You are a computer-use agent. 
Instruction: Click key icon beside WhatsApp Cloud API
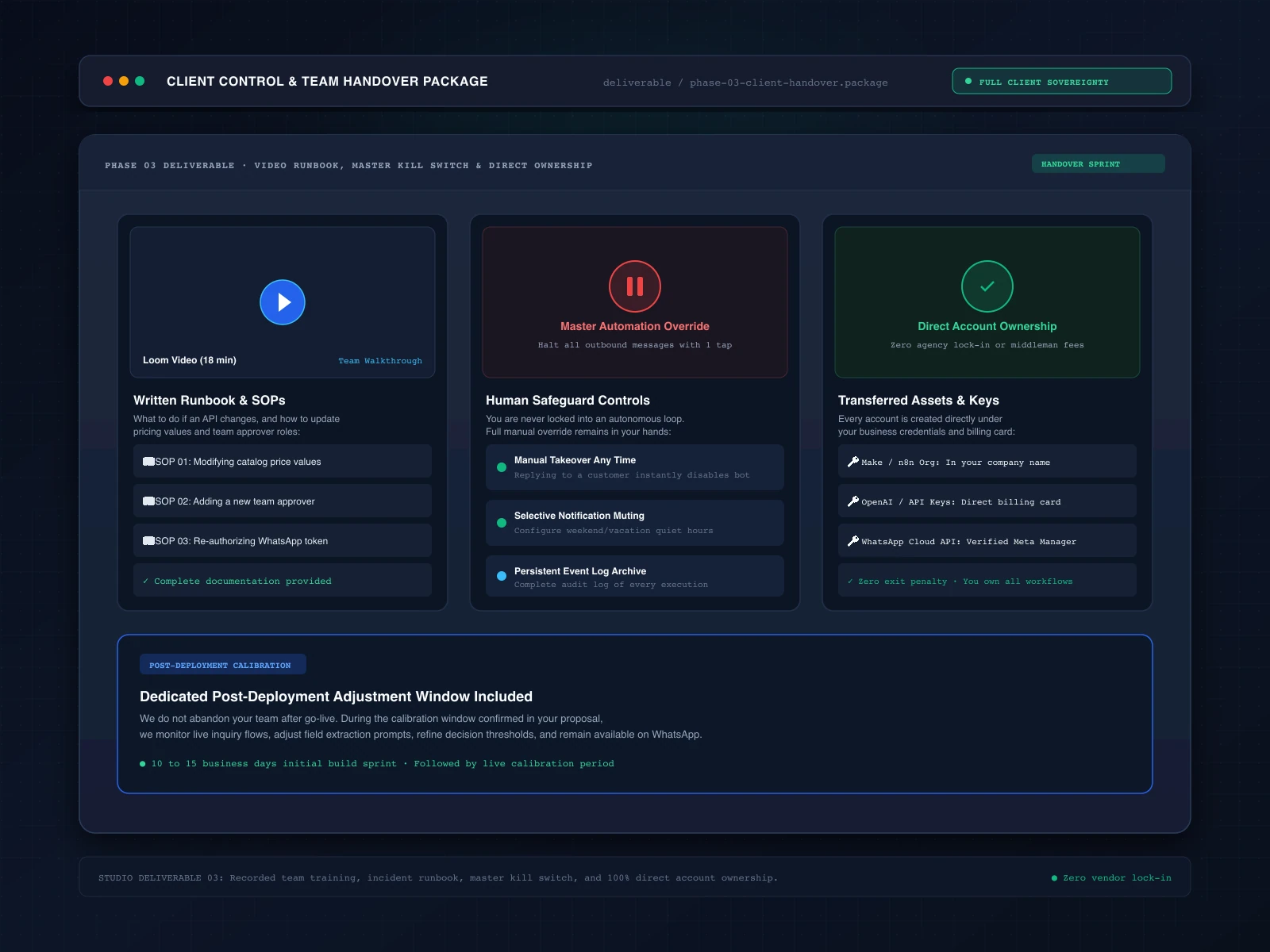[x=853, y=541]
